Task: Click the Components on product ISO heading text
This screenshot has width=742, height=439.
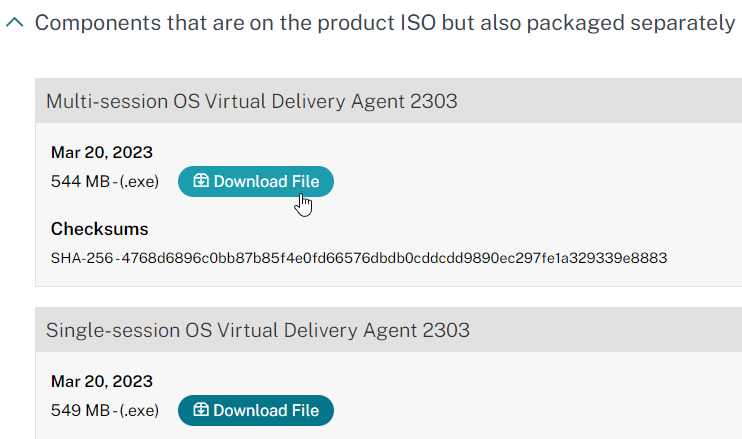Action: 385,23
